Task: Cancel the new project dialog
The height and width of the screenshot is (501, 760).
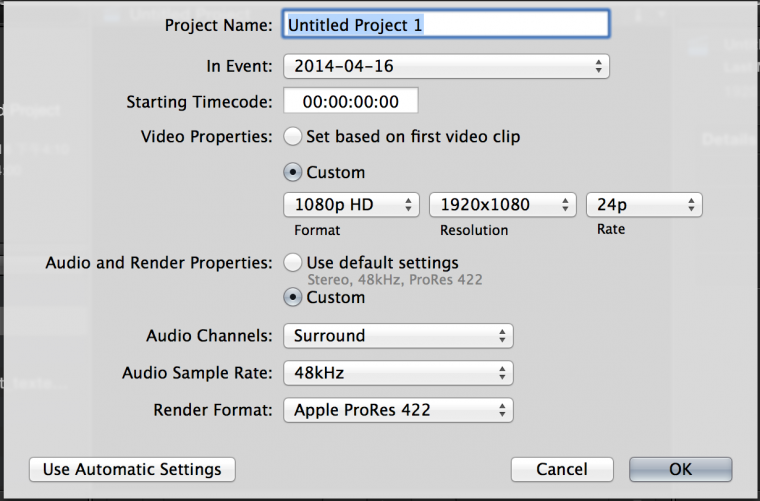Action: [x=561, y=469]
